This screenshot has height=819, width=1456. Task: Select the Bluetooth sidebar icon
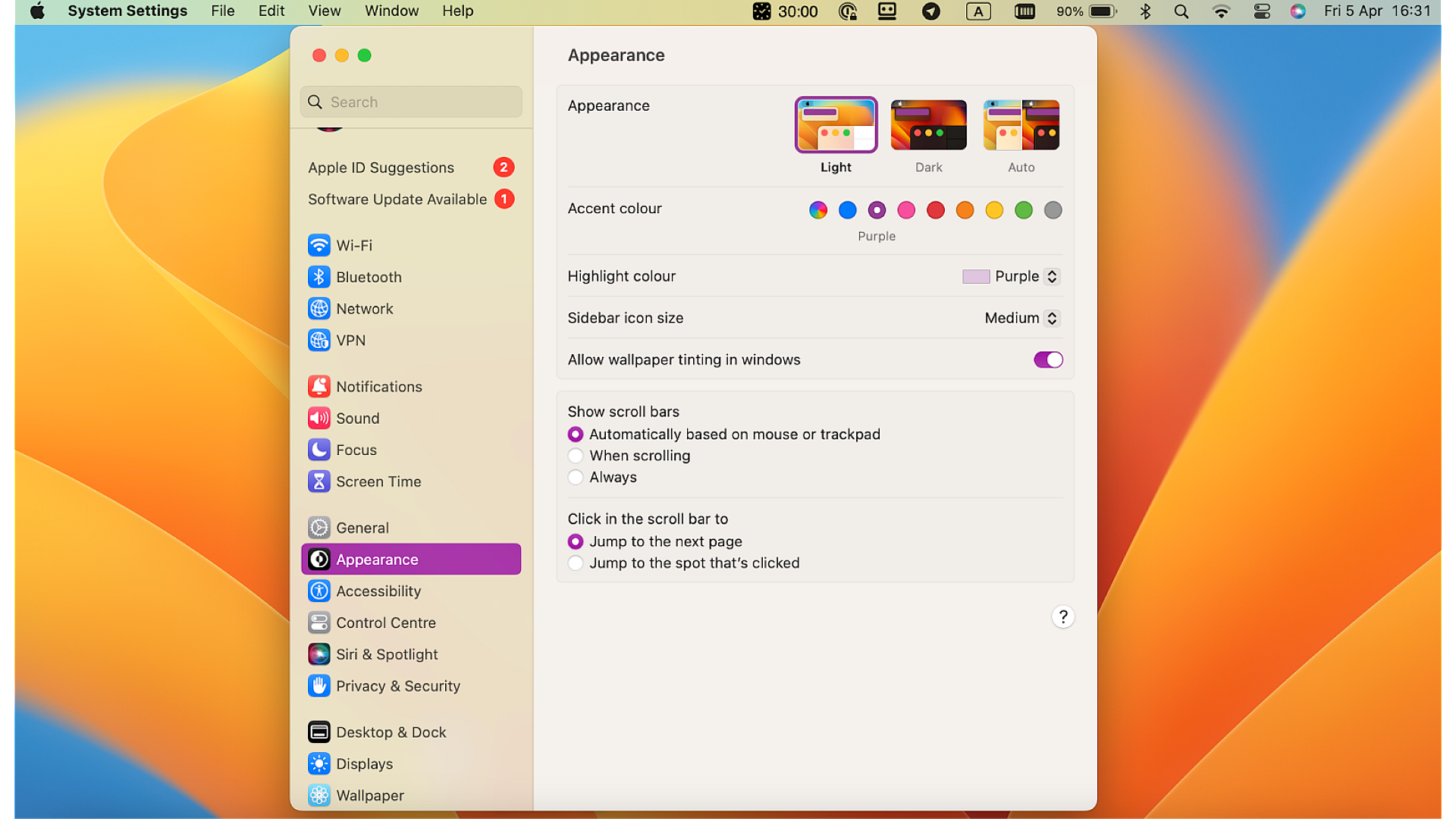click(319, 277)
